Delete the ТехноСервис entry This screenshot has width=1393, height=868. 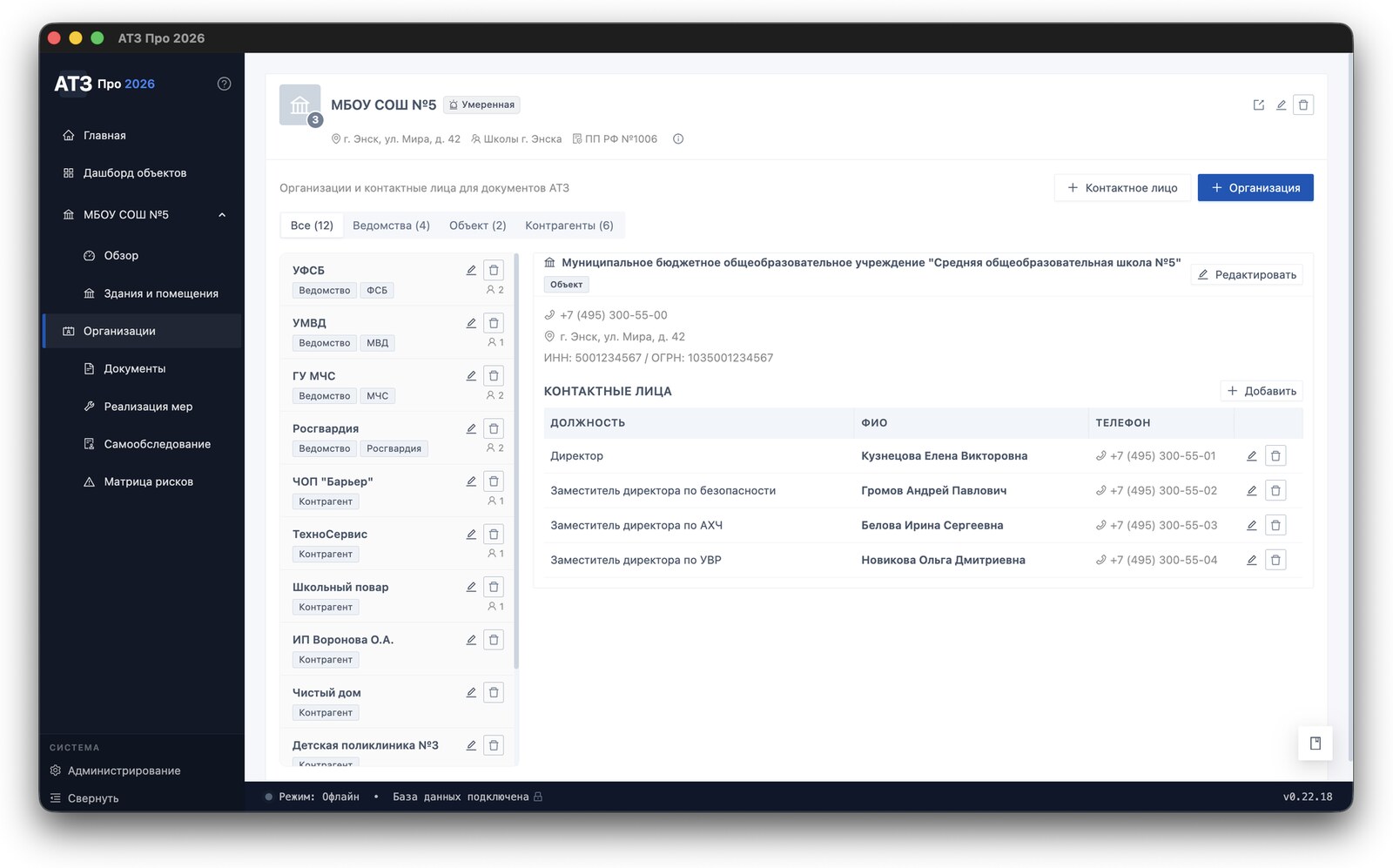(x=494, y=534)
